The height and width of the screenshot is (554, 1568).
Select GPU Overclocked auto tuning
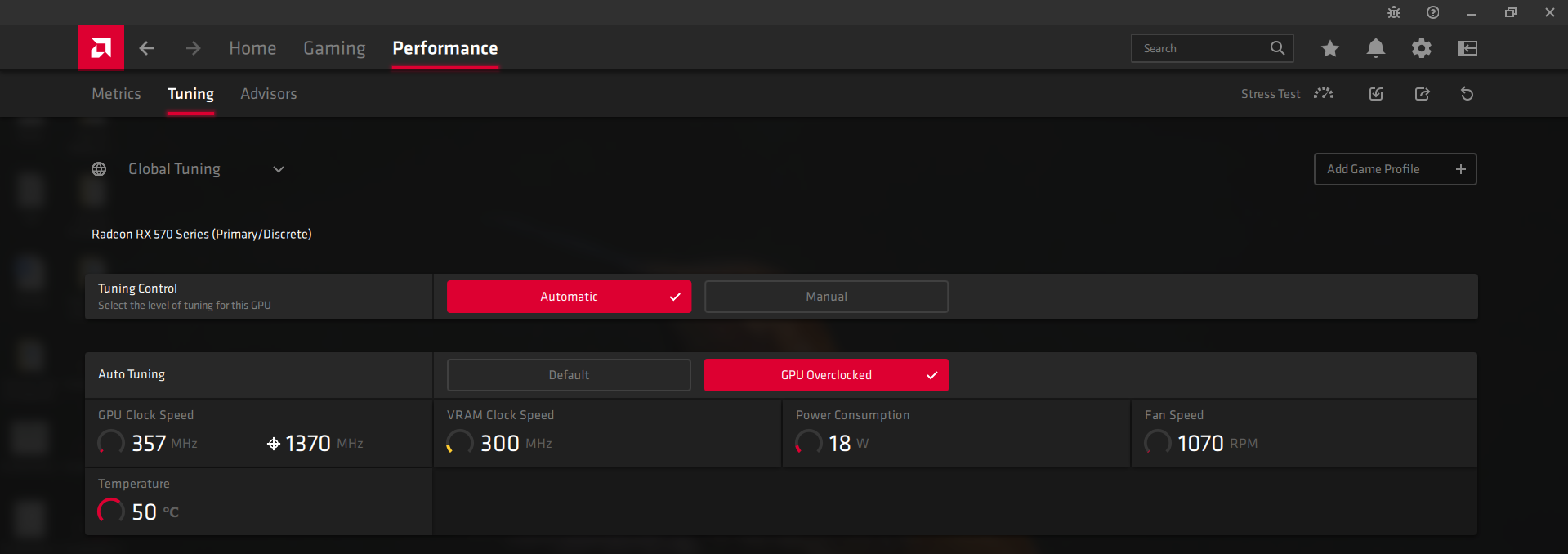point(826,375)
